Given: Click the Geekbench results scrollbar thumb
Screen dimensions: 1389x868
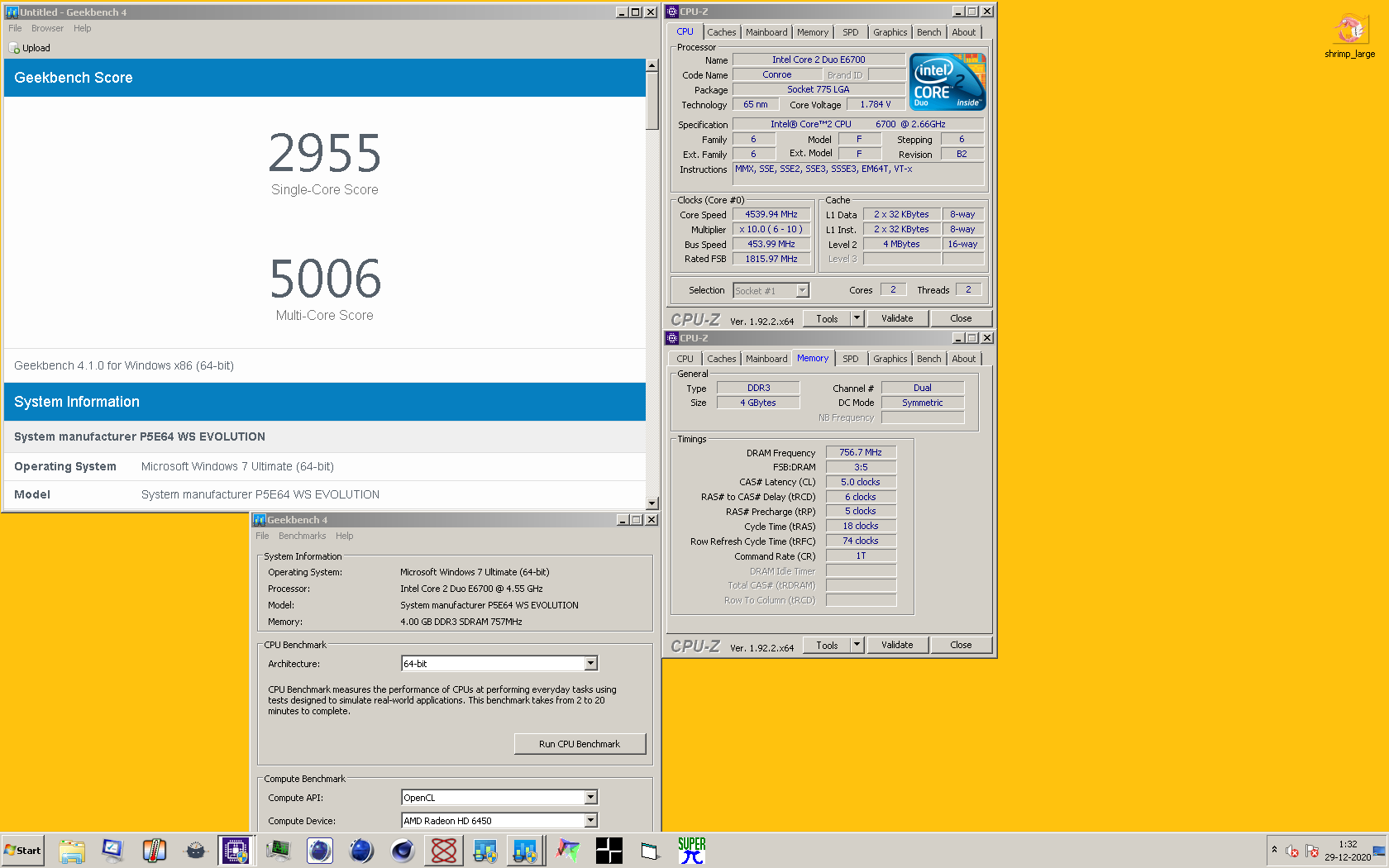Looking at the screenshot, I should 652,100.
